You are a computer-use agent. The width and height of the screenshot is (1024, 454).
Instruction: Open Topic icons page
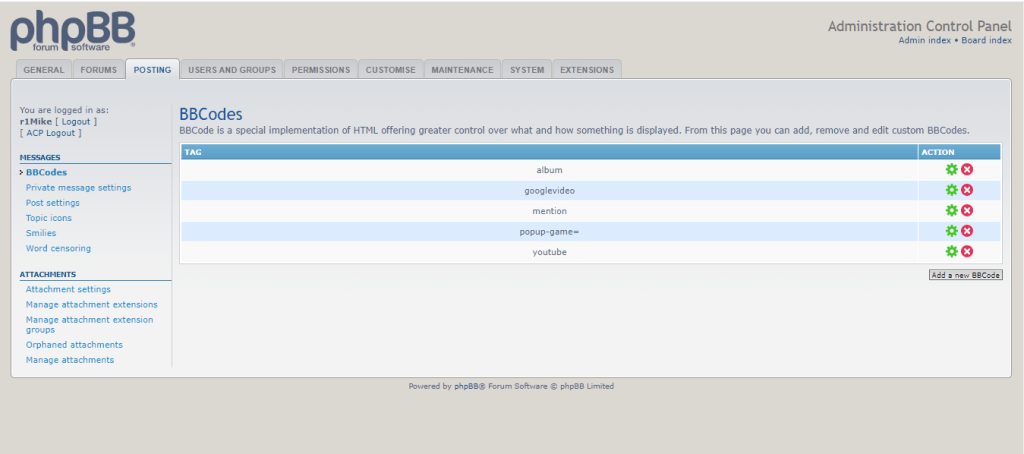point(49,218)
